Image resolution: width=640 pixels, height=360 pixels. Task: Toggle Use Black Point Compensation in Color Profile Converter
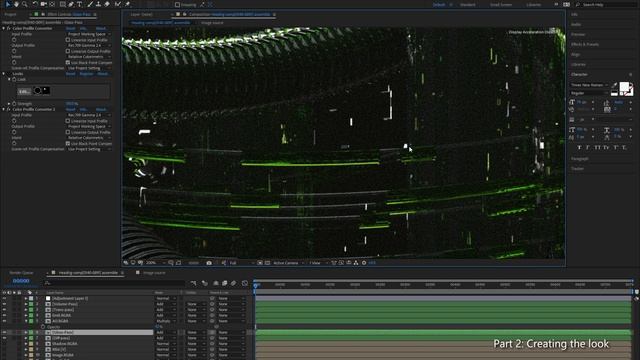point(68,62)
